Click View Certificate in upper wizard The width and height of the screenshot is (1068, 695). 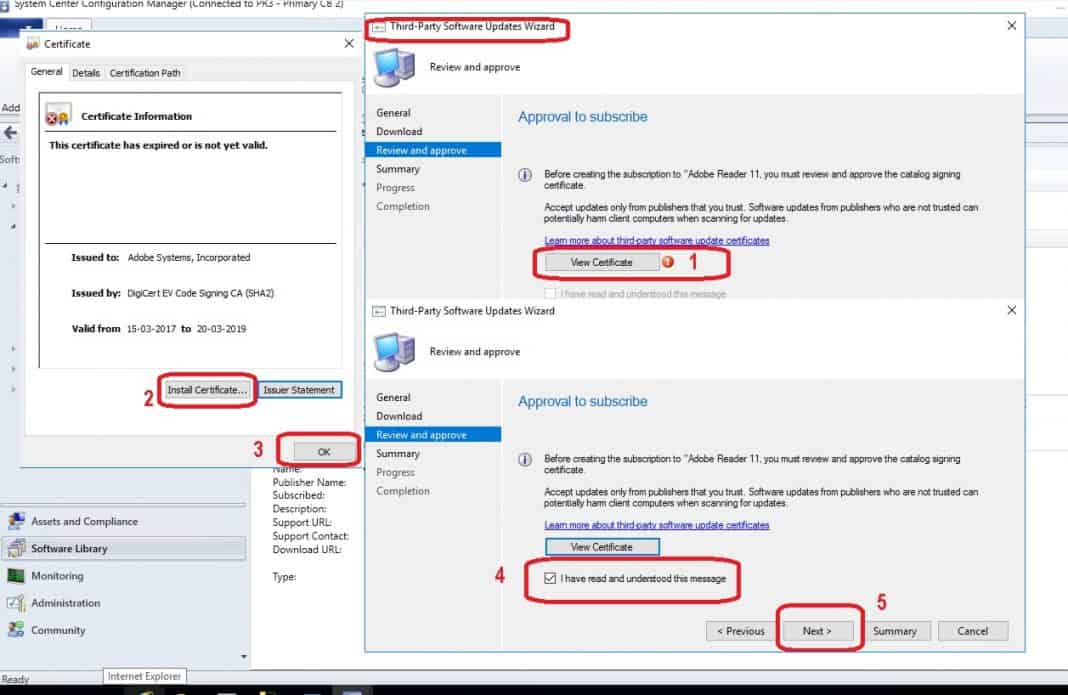point(601,262)
